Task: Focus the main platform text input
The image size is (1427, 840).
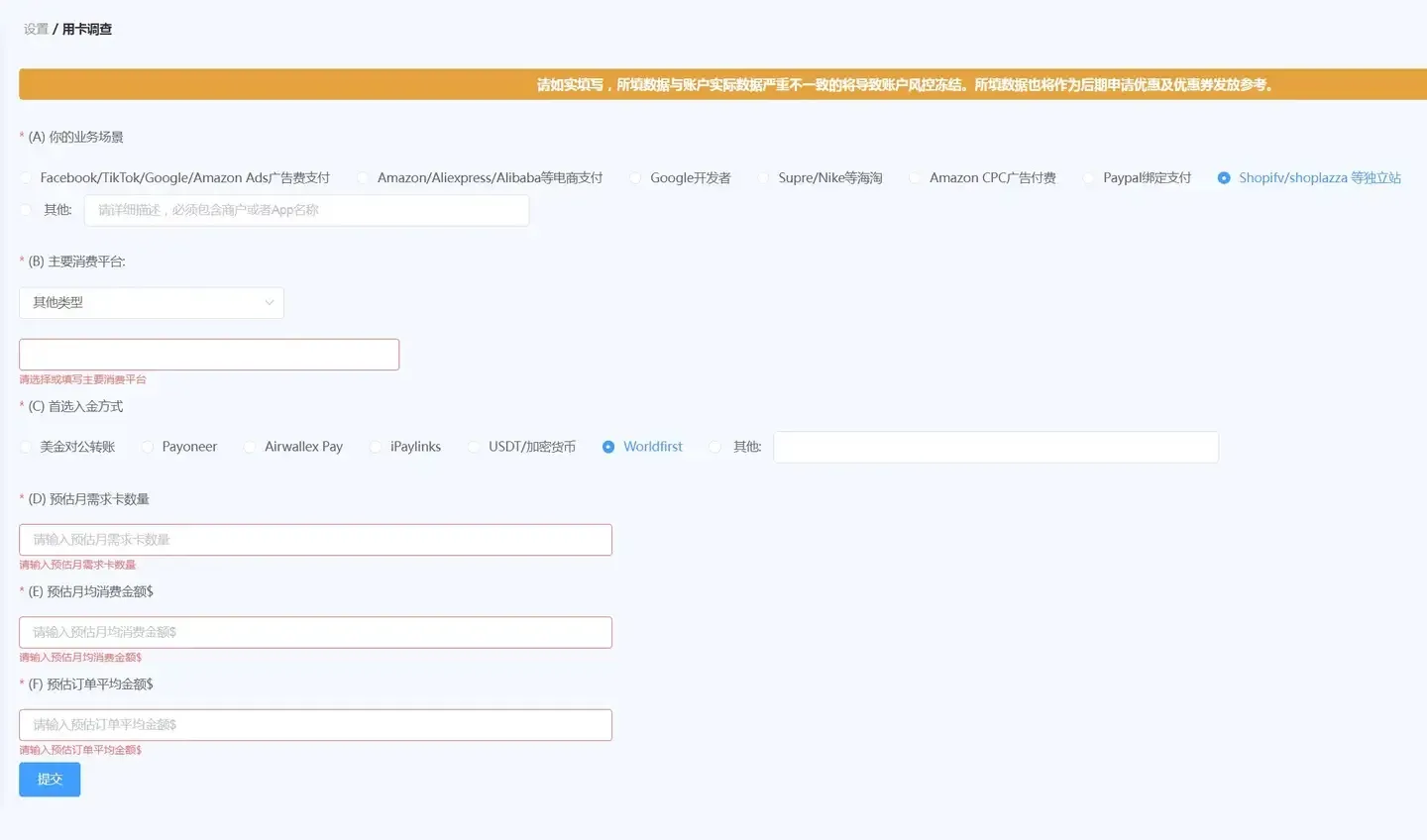Action: [209, 355]
